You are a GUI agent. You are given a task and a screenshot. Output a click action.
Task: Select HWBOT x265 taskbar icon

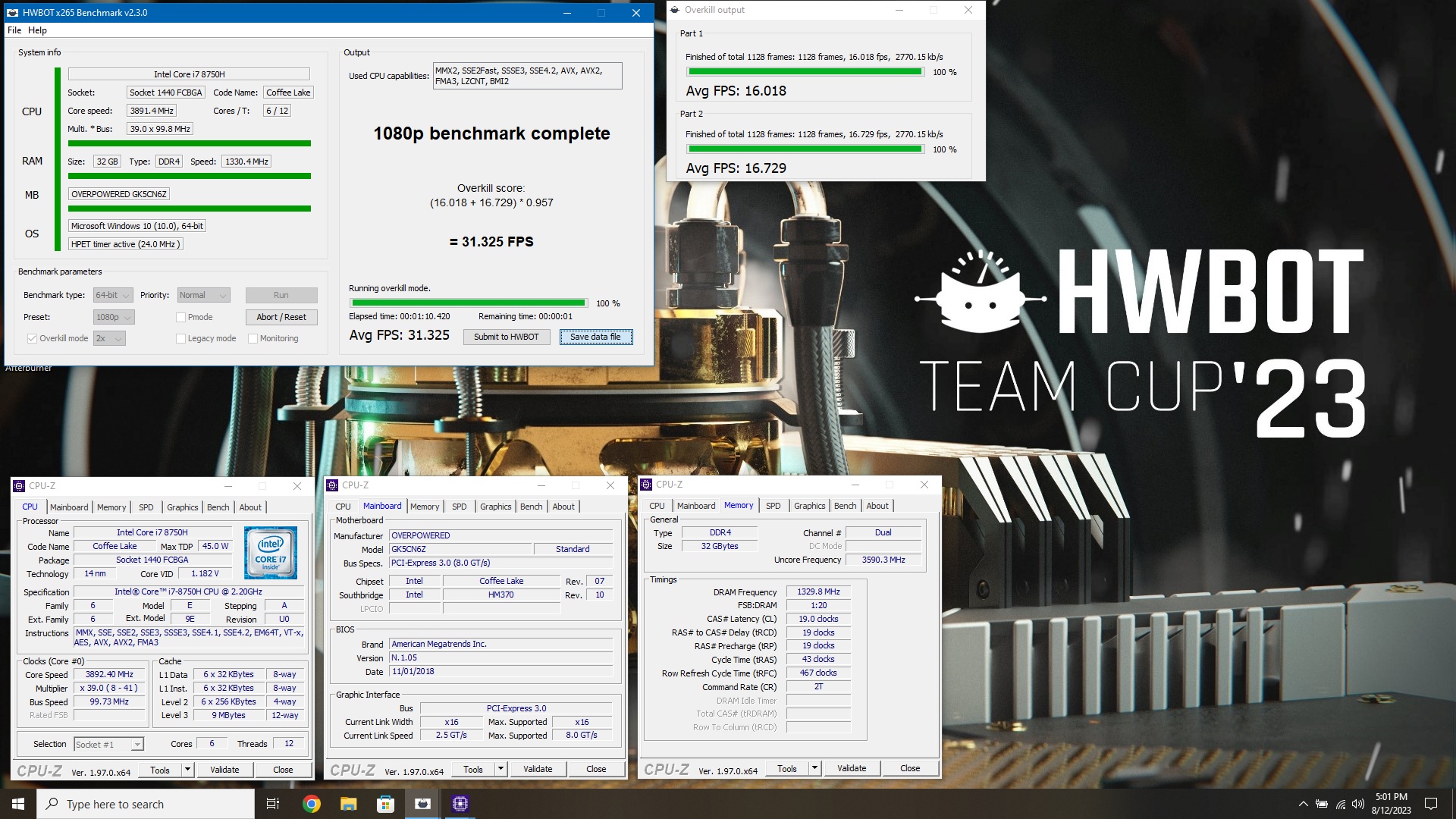pyautogui.click(x=422, y=804)
